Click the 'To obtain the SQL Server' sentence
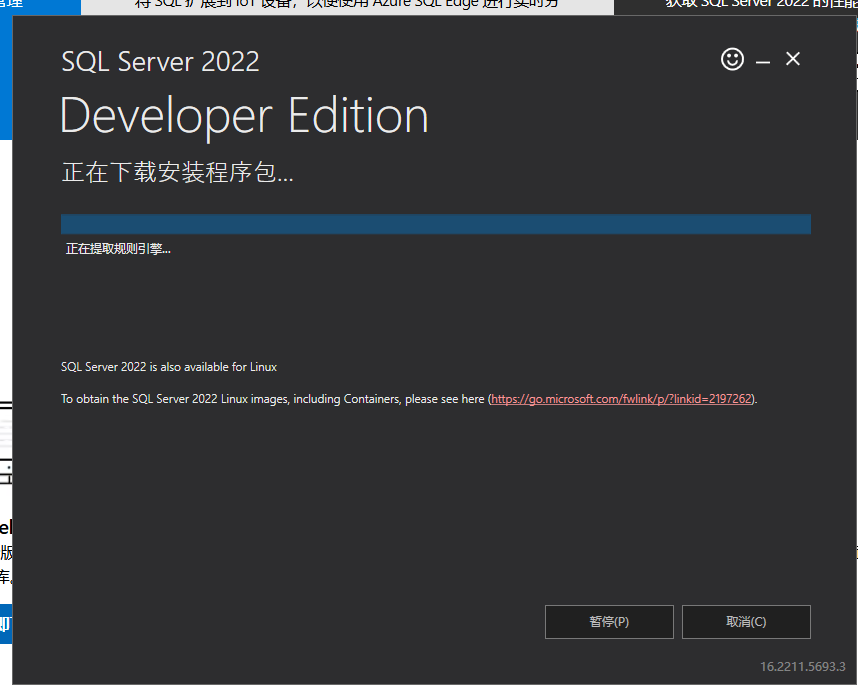Image resolution: width=858 pixels, height=695 pixels. 272,398
